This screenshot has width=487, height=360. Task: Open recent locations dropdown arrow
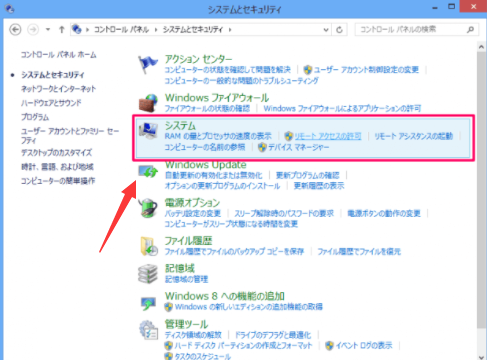(x=48, y=30)
